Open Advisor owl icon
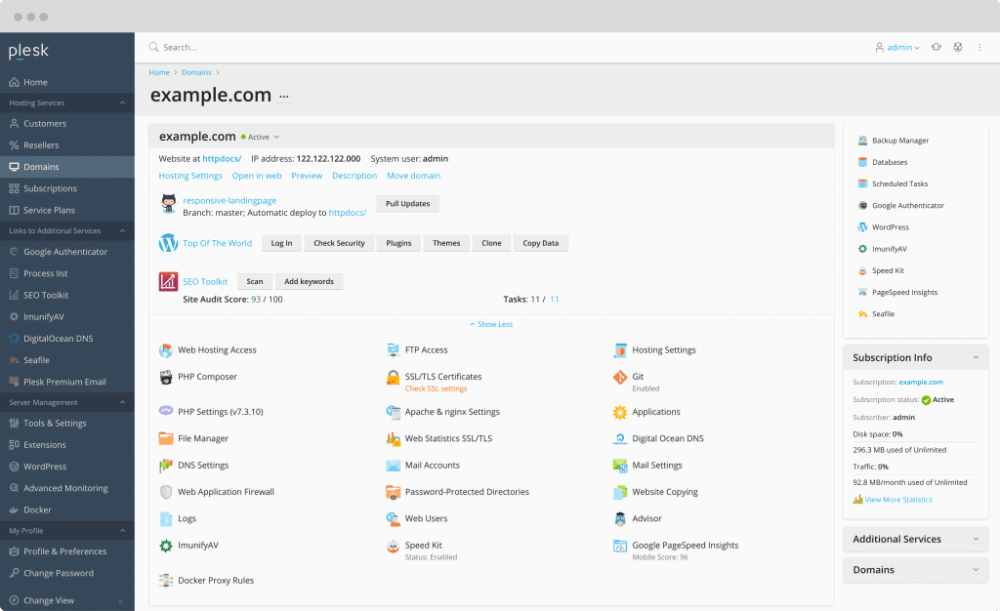 [620, 519]
